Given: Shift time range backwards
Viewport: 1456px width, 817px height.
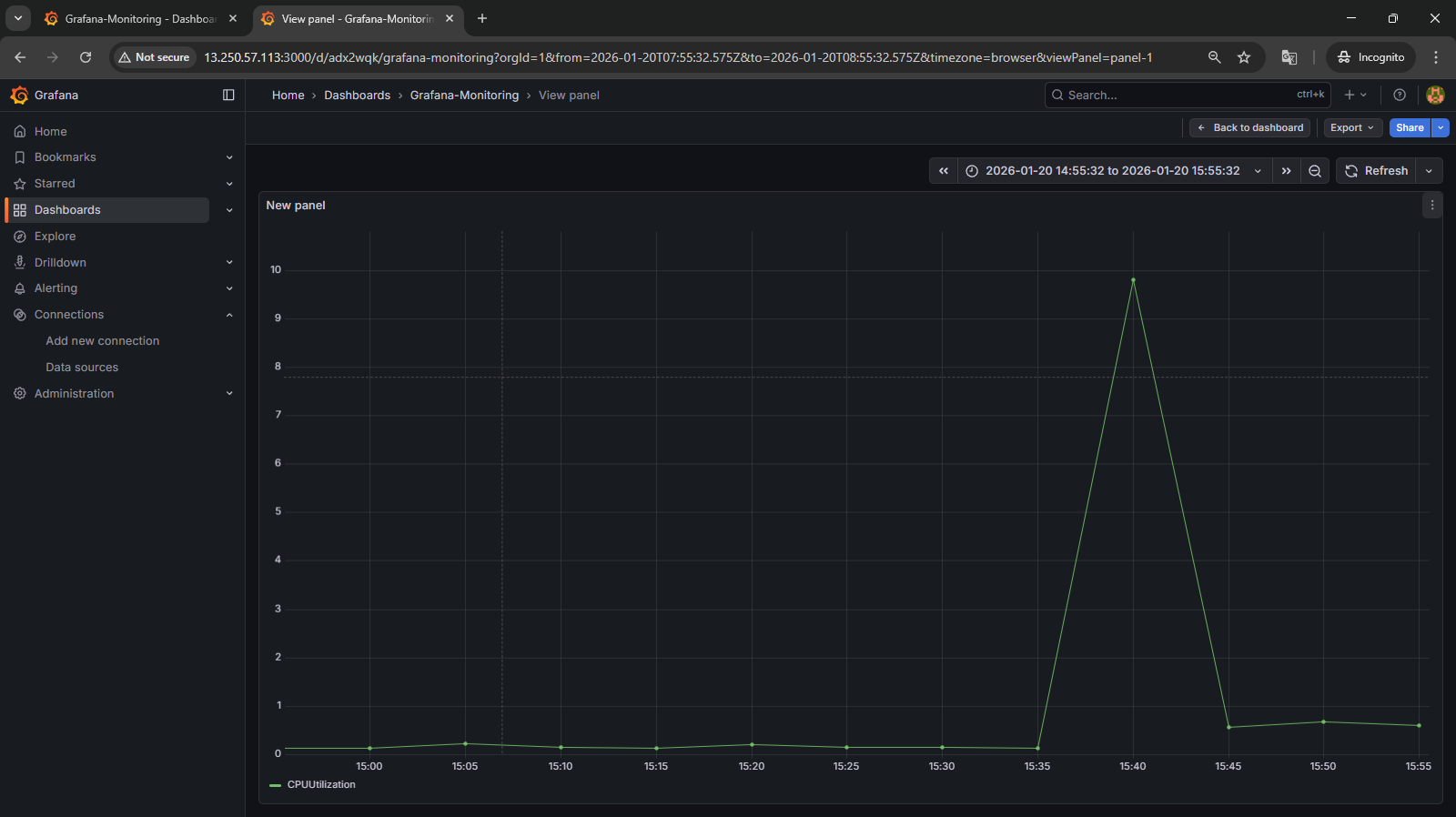Looking at the screenshot, I should click(x=944, y=171).
